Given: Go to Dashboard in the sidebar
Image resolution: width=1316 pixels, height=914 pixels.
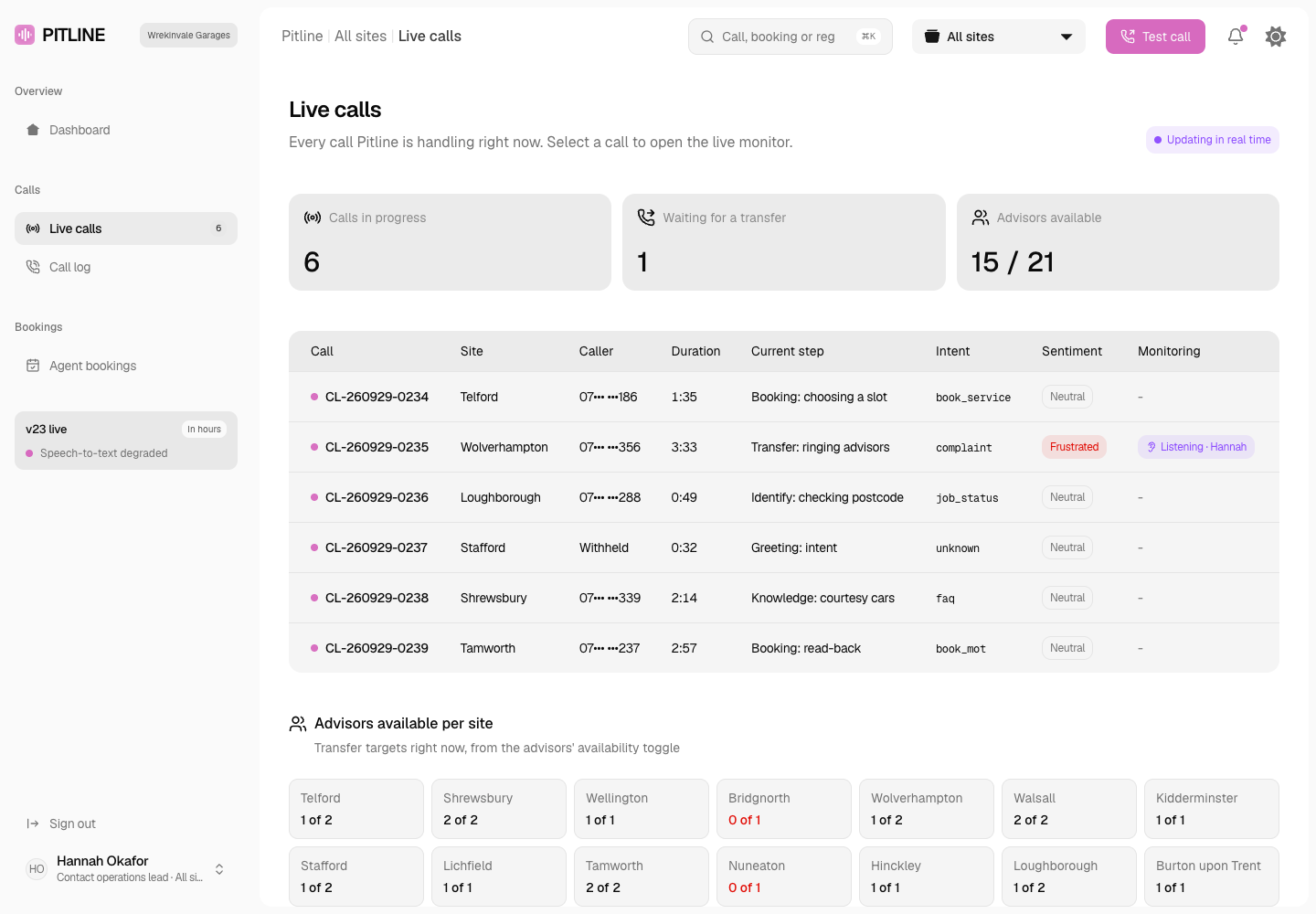Looking at the screenshot, I should pyautogui.click(x=126, y=130).
